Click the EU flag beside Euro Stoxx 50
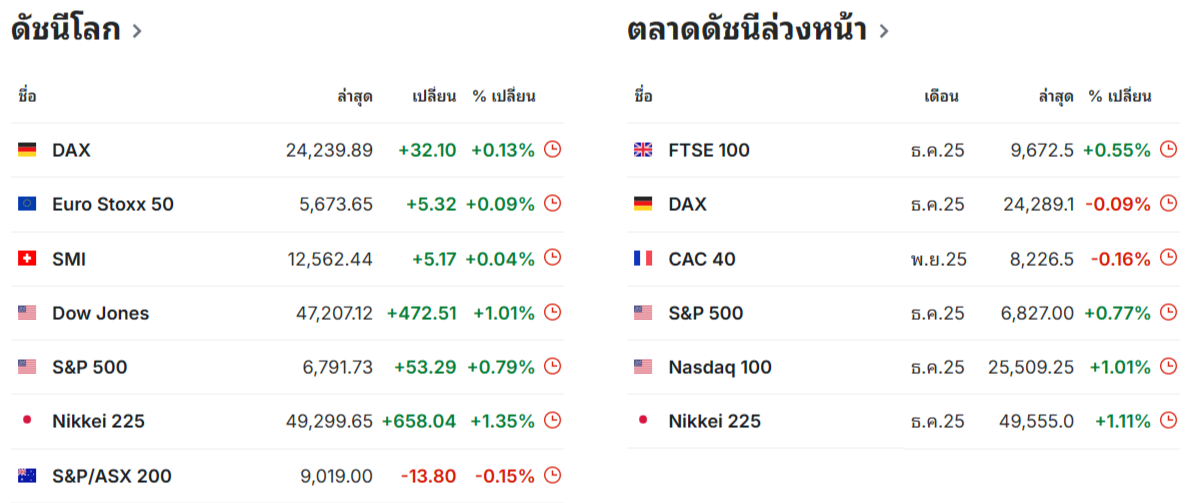Viewport: 1198px width, 503px height. coord(27,204)
